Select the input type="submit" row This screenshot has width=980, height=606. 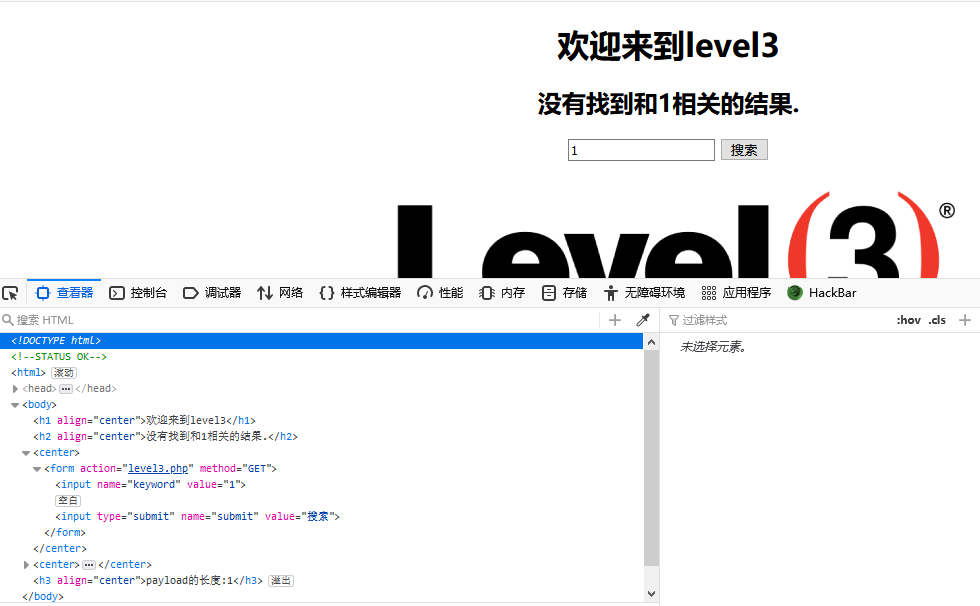coord(321,517)
